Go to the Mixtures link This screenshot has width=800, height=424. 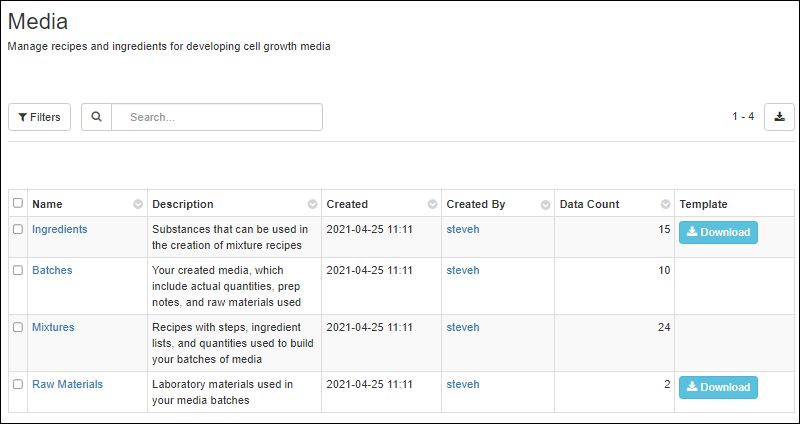53,327
